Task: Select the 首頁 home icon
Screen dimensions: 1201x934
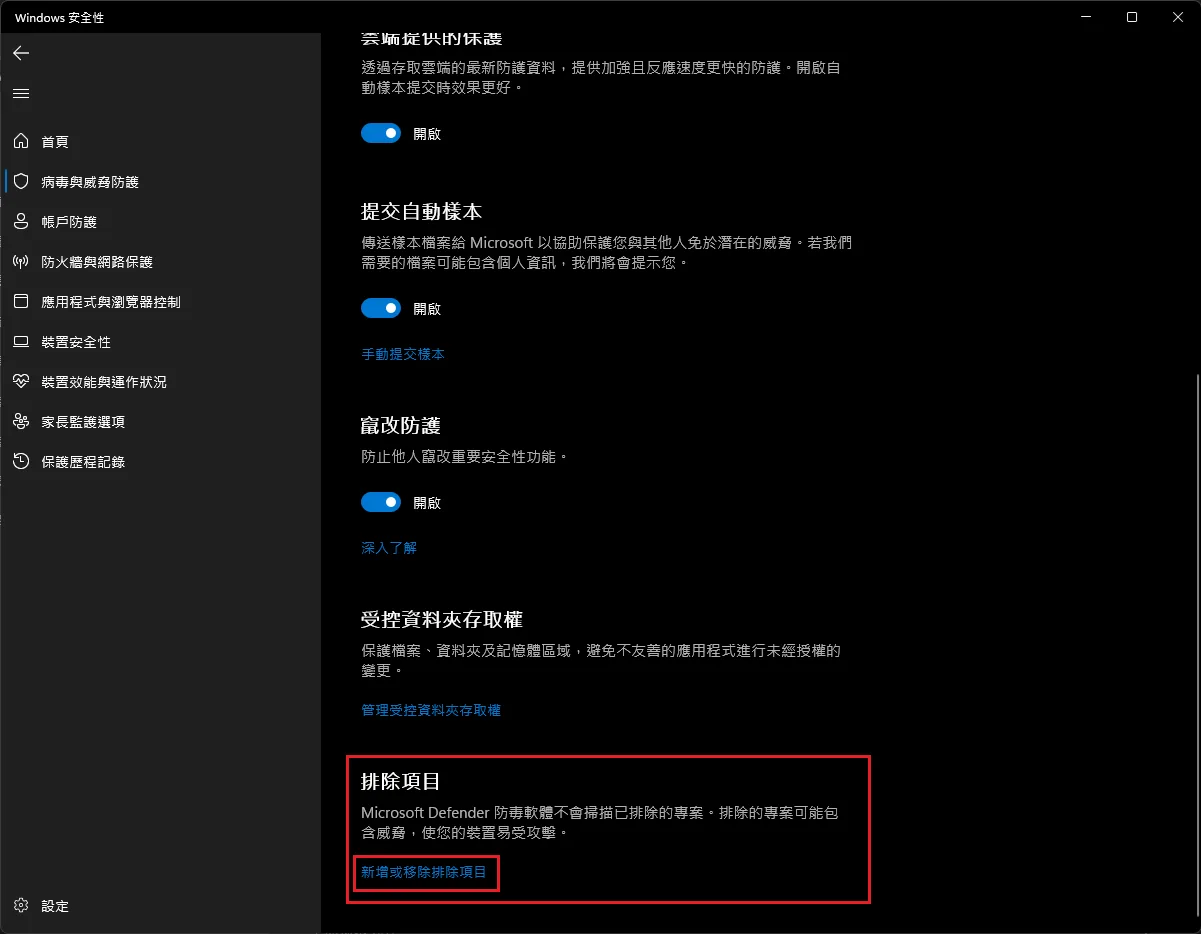Action: click(x=21, y=142)
